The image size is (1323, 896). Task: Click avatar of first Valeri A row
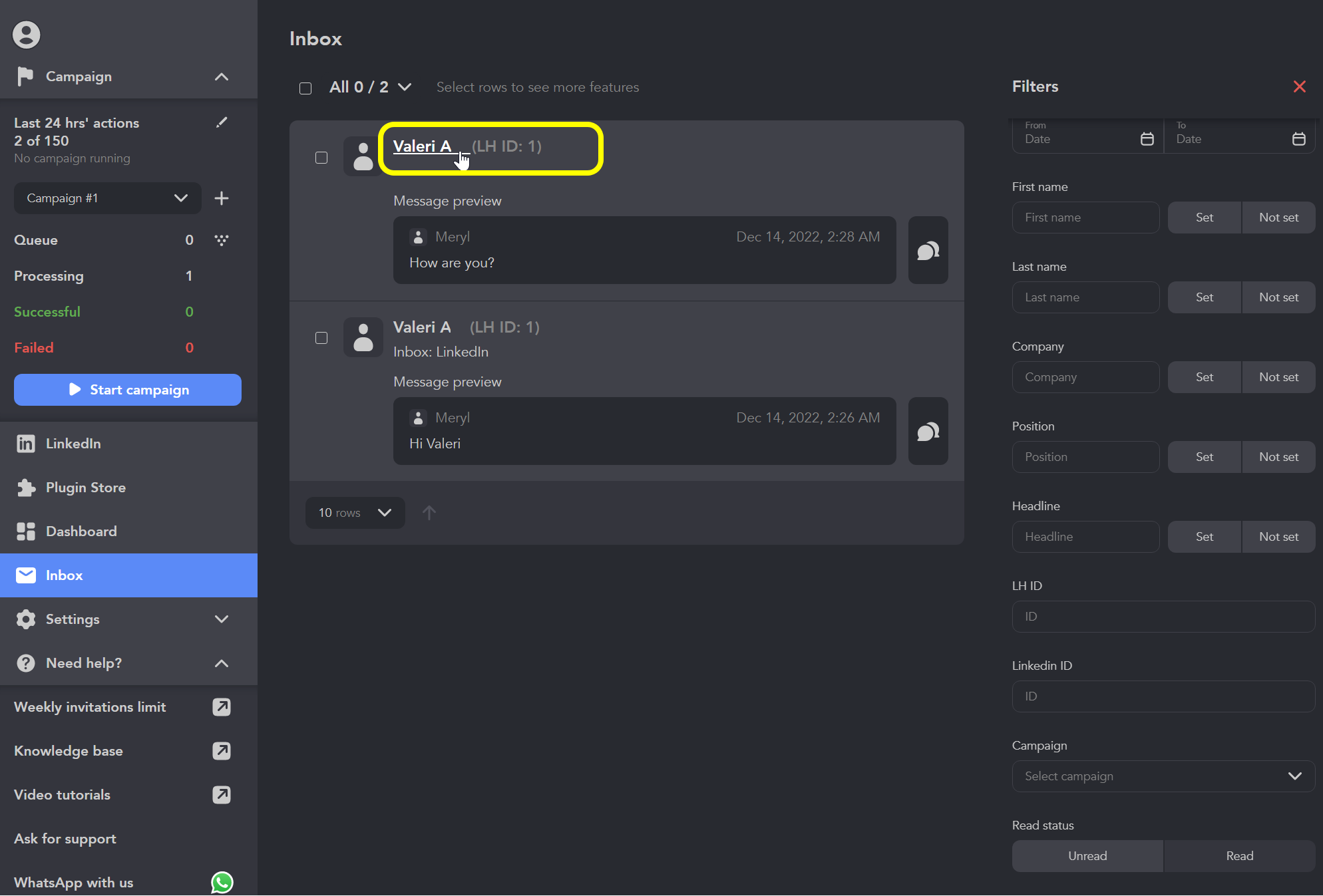click(x=363, y=156)
